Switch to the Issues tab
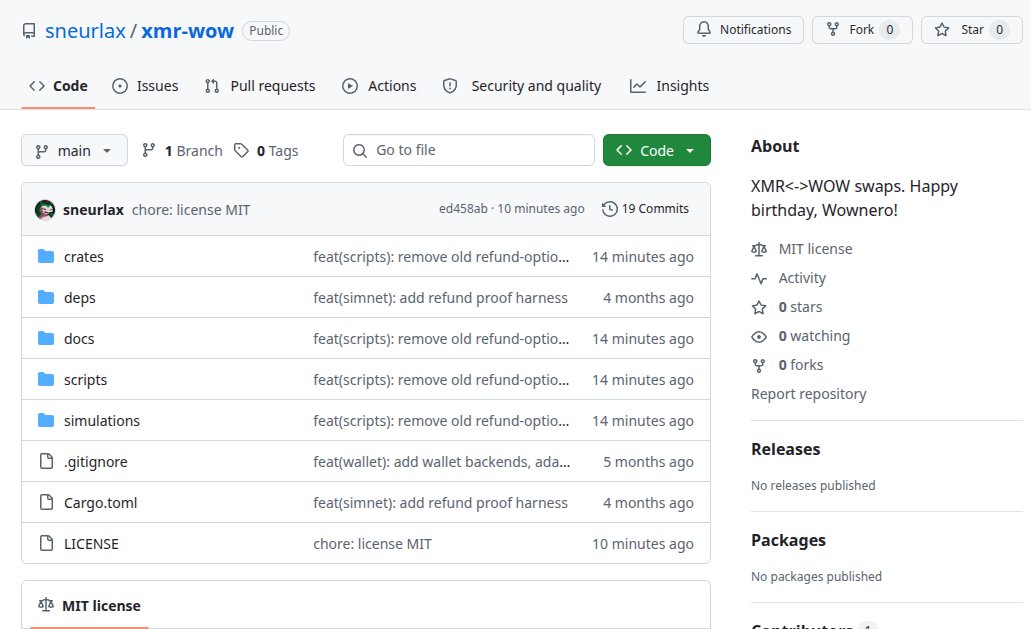Image resolution: width=1031 pixels, height=629 pixels. 145,86
